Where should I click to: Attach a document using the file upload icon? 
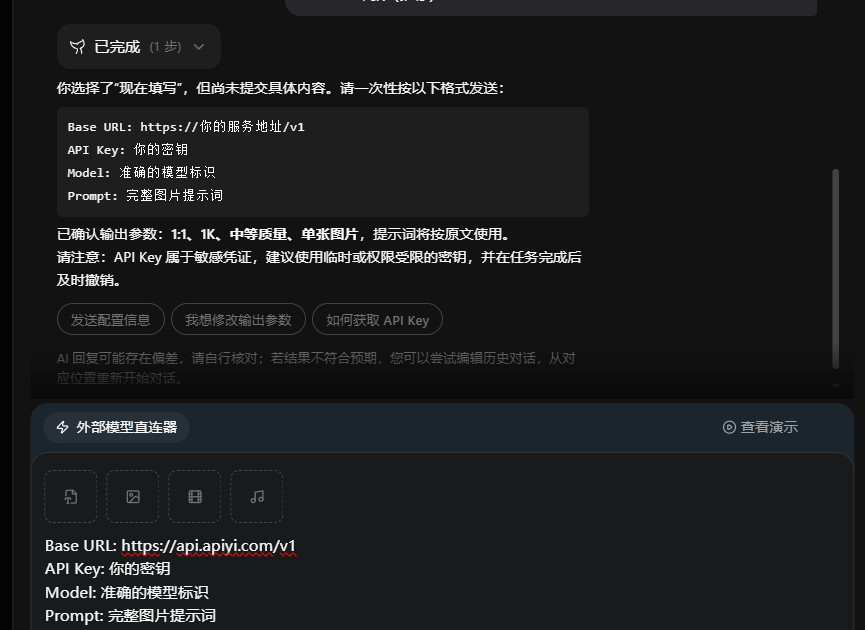(x=71, y=496)
